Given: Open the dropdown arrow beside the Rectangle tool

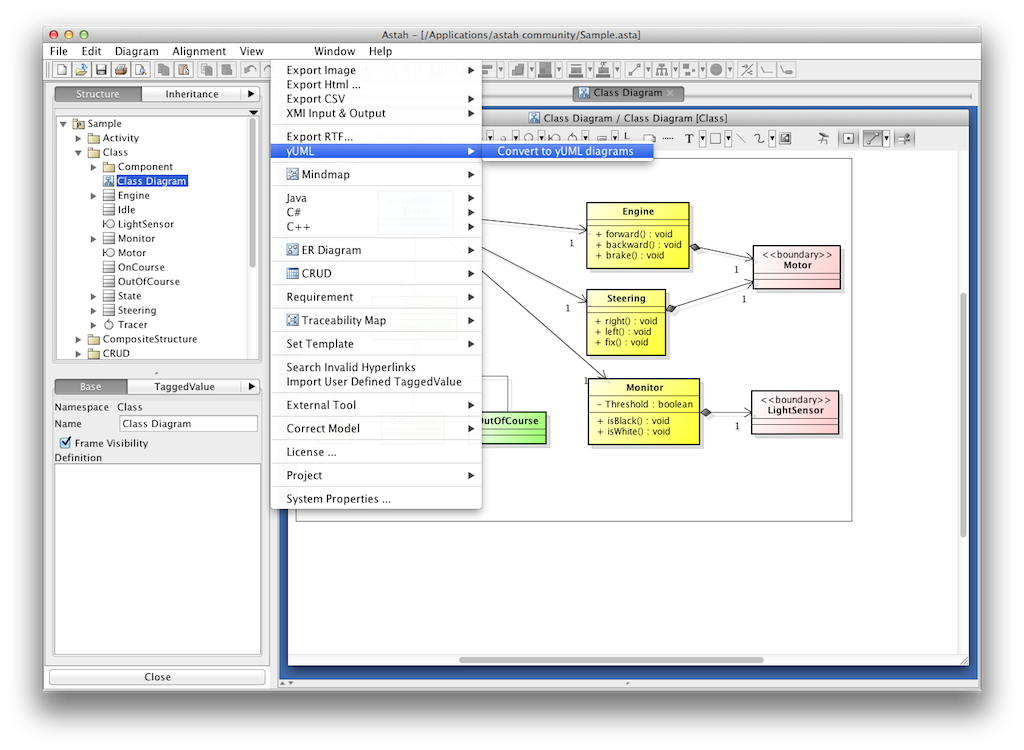Looking at the screenshot, I should (x=728, y=139).
